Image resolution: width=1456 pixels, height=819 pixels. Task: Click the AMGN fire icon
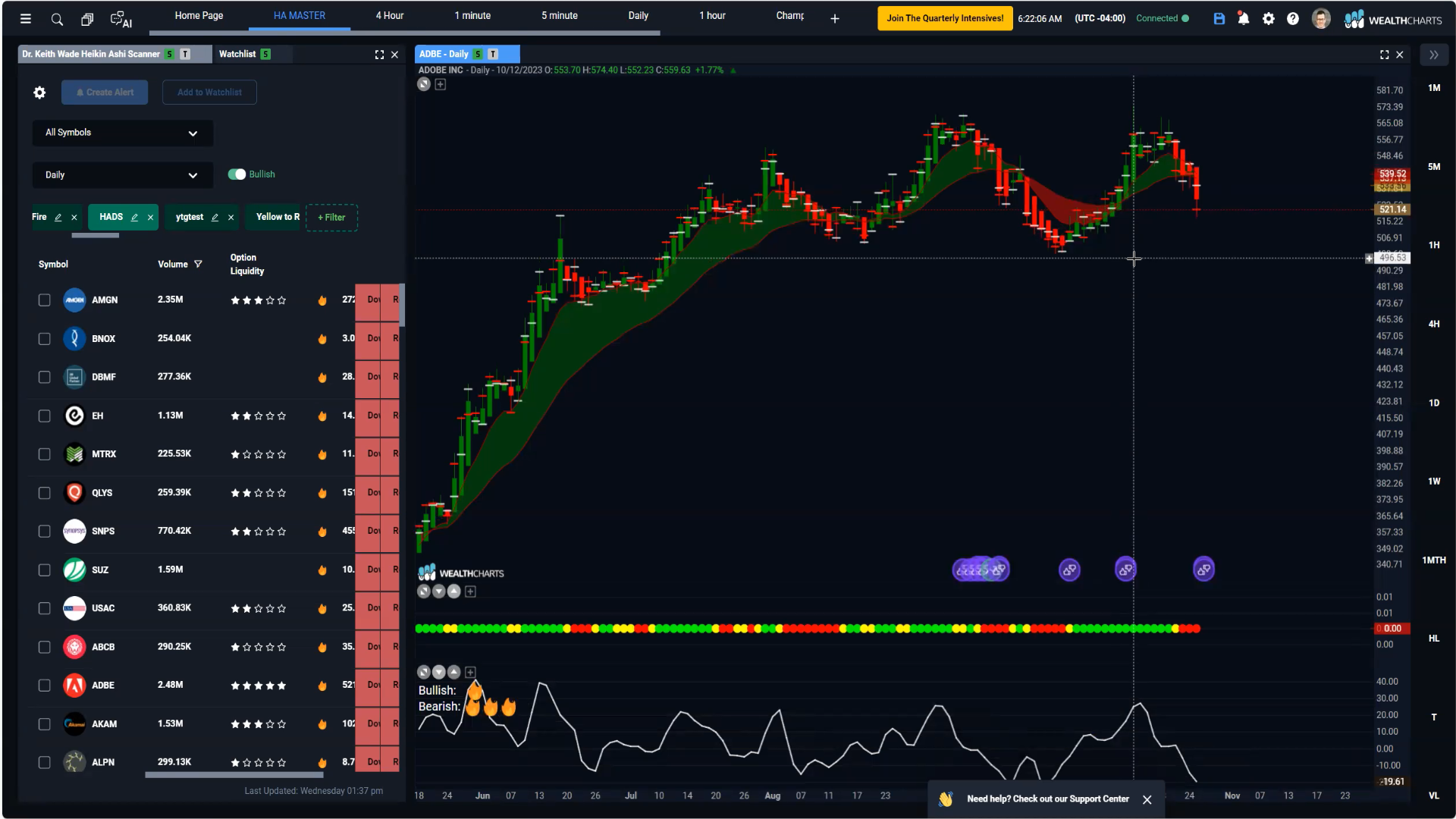click(x=322, y=300)
